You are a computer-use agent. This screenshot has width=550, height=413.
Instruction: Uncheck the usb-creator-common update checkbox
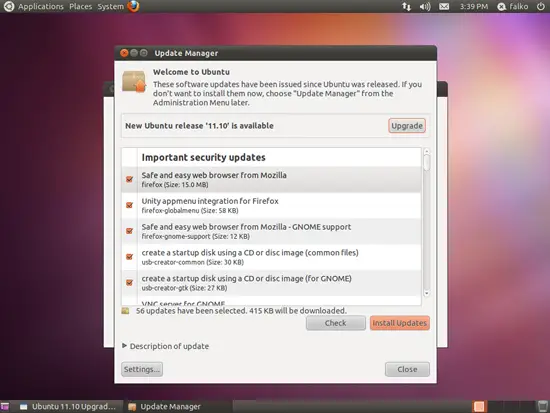point(129,257)
